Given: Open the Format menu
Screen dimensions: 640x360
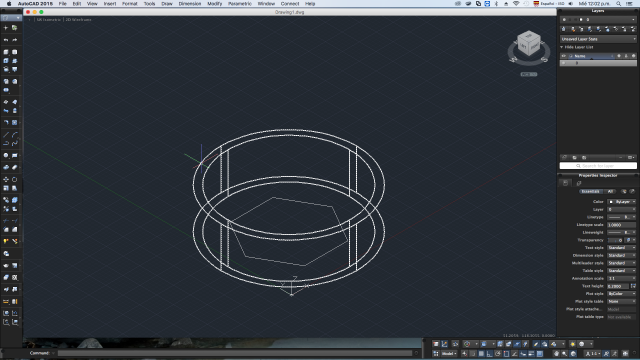Looking at the screenshot, I should [129, 4].
